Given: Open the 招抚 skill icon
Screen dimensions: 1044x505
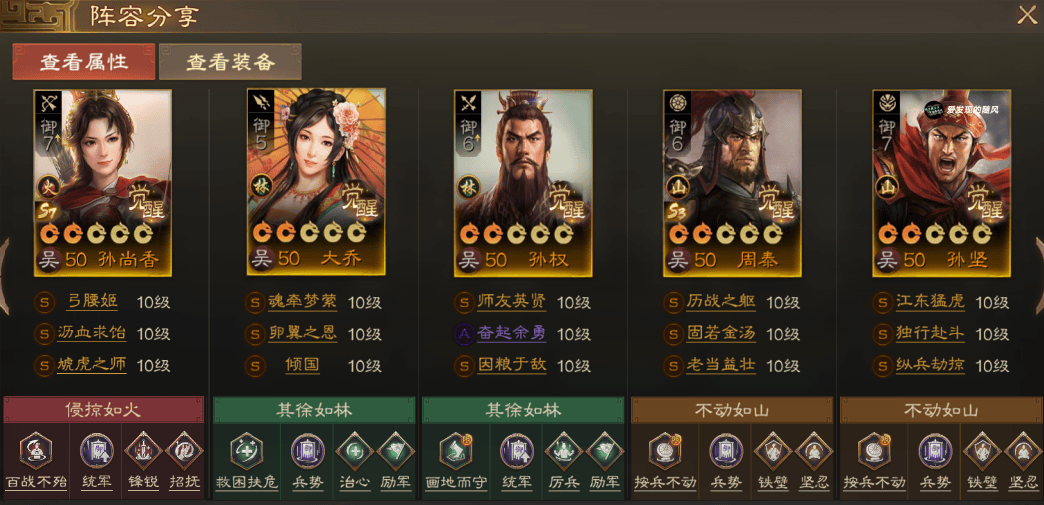Looking at the screenshot, I should (184, 451).
